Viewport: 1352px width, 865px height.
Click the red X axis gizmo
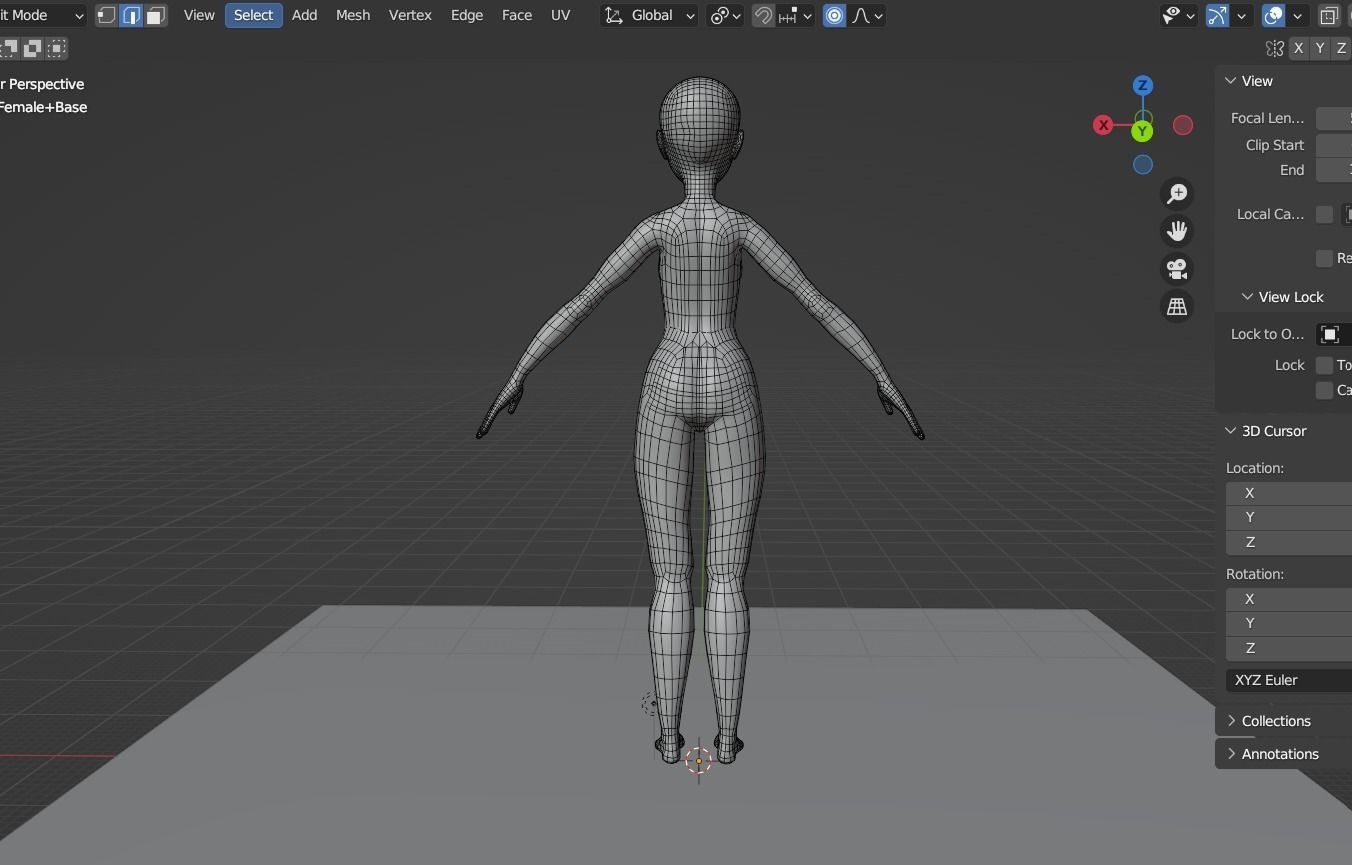tap(1103, 125)
